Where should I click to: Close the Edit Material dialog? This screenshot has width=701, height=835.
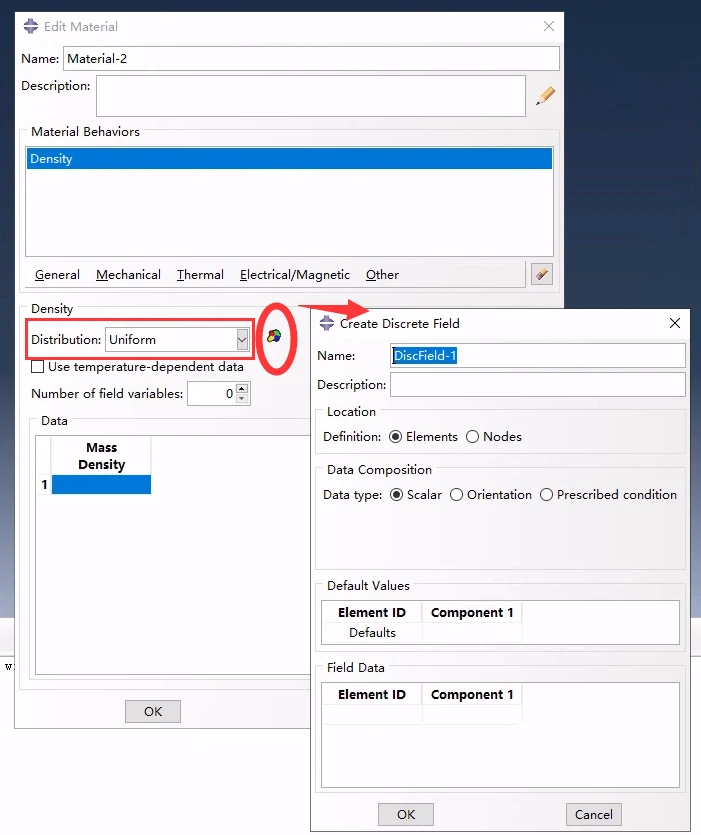coord(549,26)
